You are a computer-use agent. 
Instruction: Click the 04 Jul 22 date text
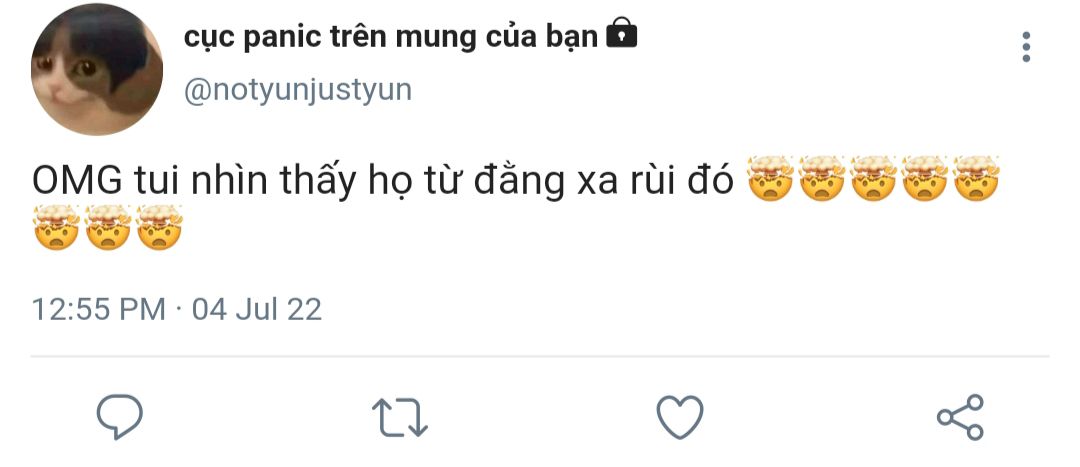coord(257,309)
